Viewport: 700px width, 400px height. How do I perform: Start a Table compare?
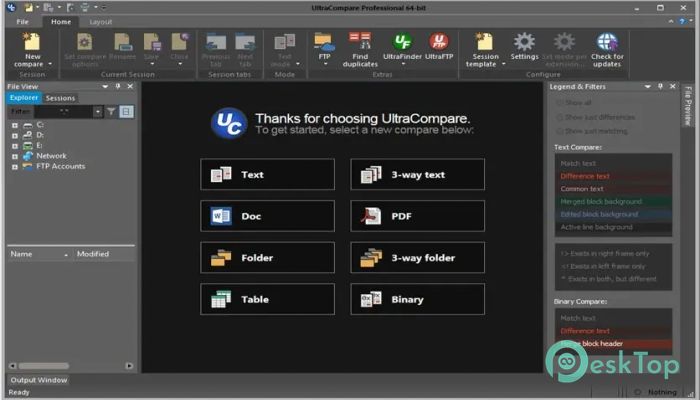(x=267, y=299)
